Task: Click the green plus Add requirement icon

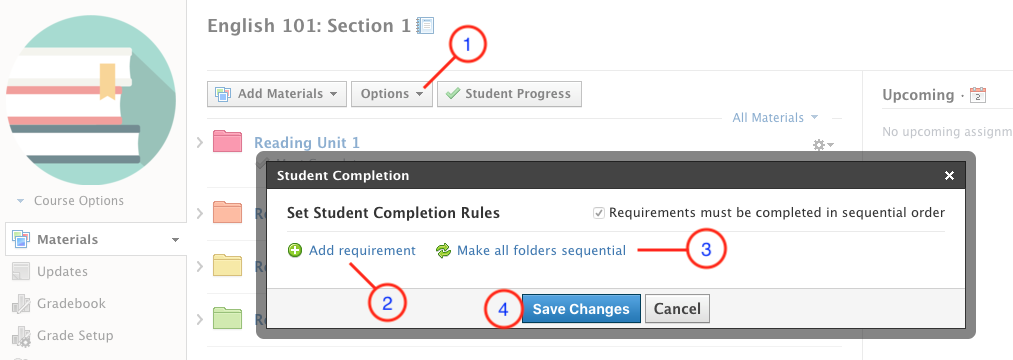Action: [x=295, y=251]
